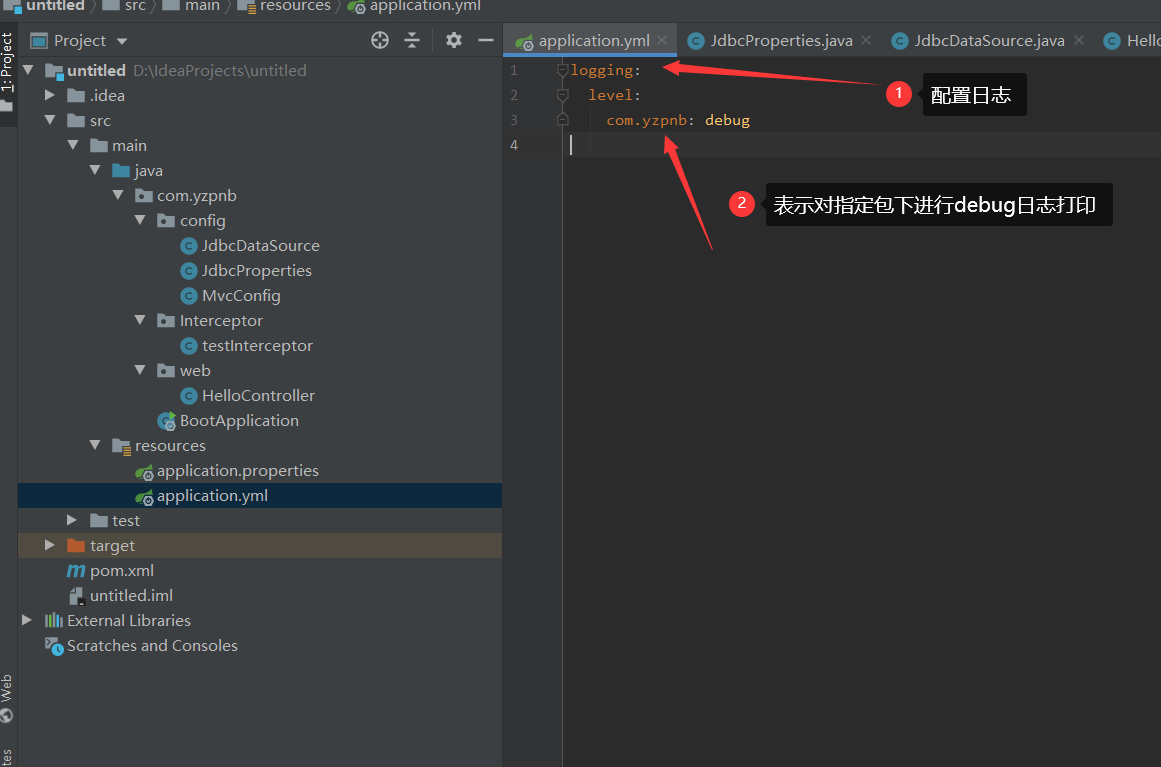1161x767 pixels.
Task: Open Project panel settings gear
Action: (454, 41)
